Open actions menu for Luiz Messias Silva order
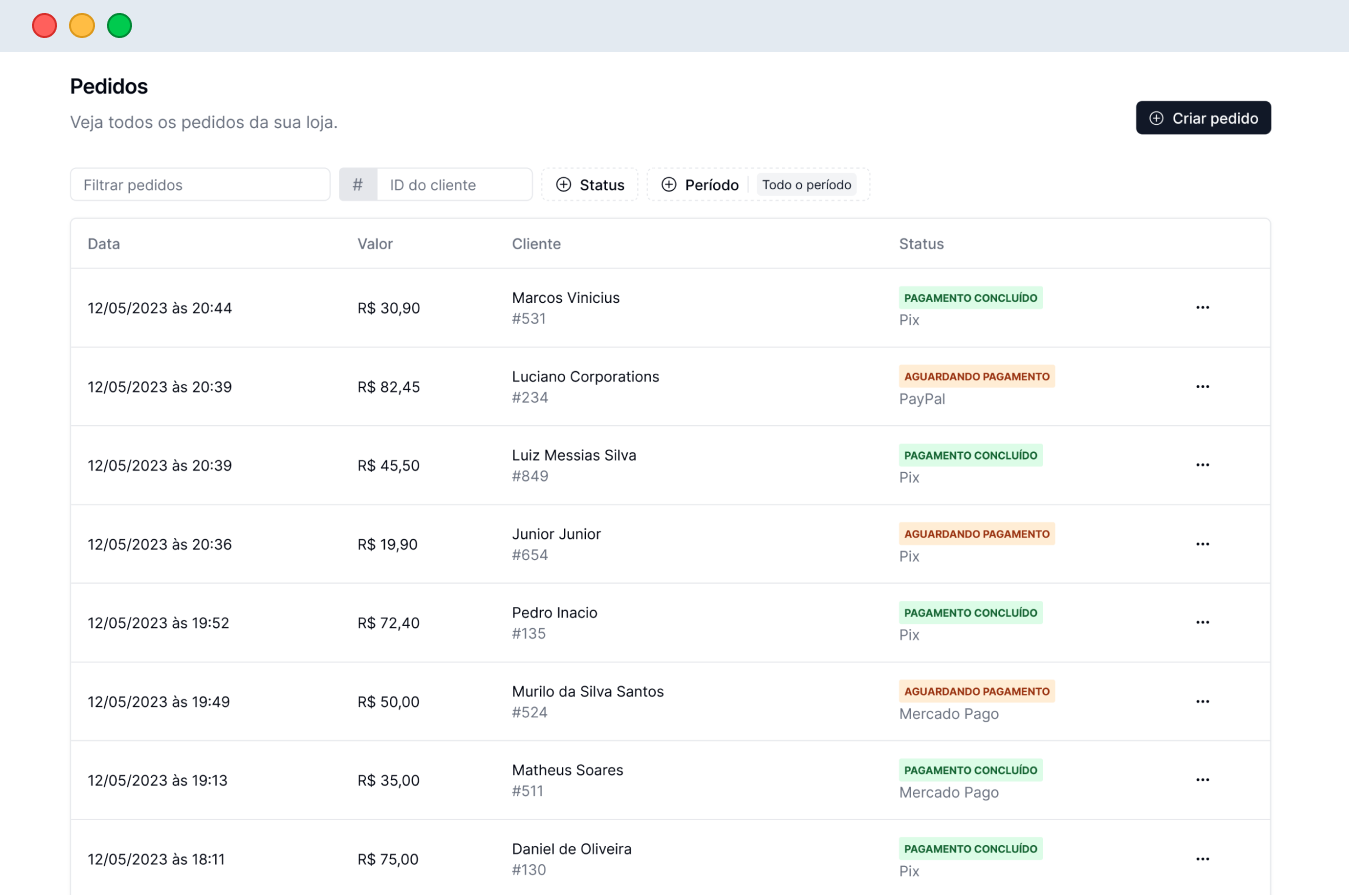The image size is (1349, 895). [1203, 465]
